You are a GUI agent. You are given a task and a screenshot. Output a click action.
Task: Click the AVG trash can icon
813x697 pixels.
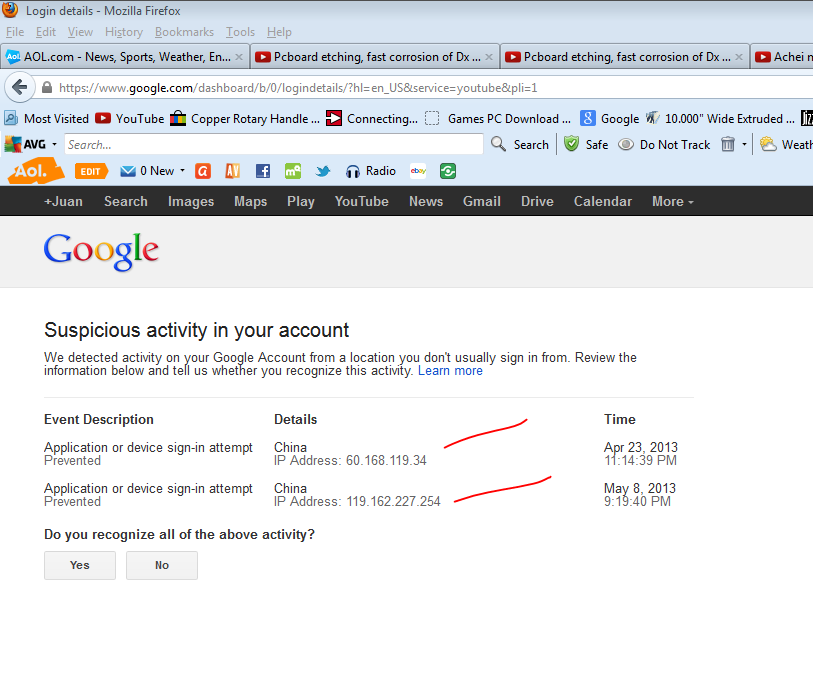(x=728, y=144)
